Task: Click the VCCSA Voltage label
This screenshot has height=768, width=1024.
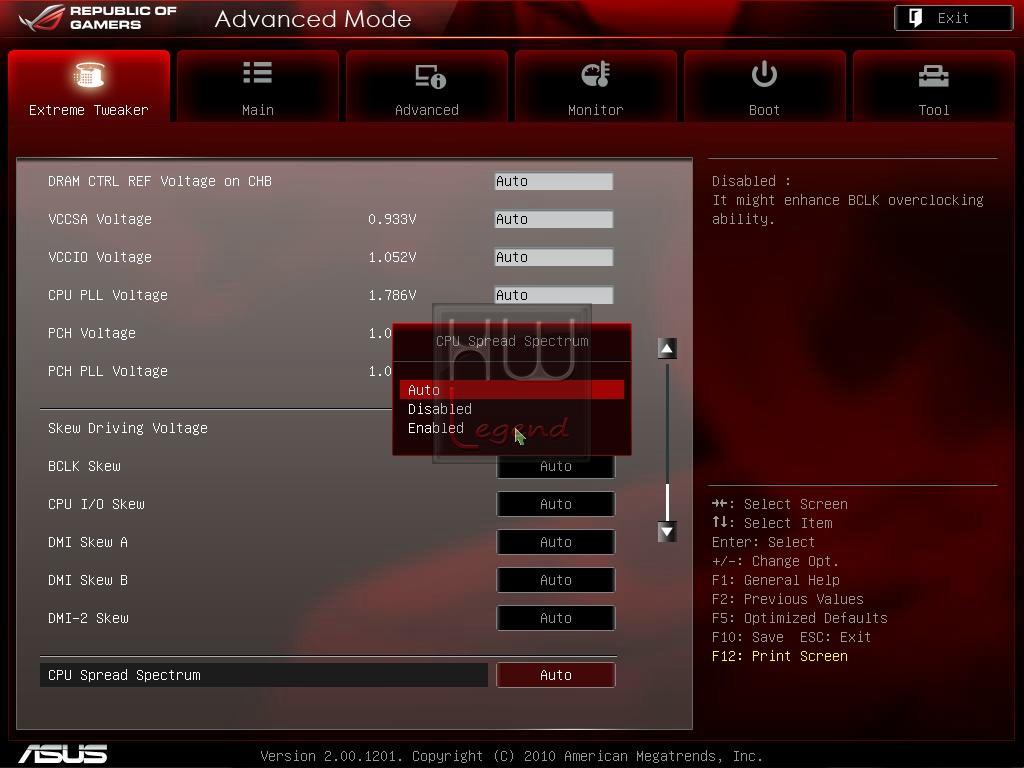Action: point(100,219)
